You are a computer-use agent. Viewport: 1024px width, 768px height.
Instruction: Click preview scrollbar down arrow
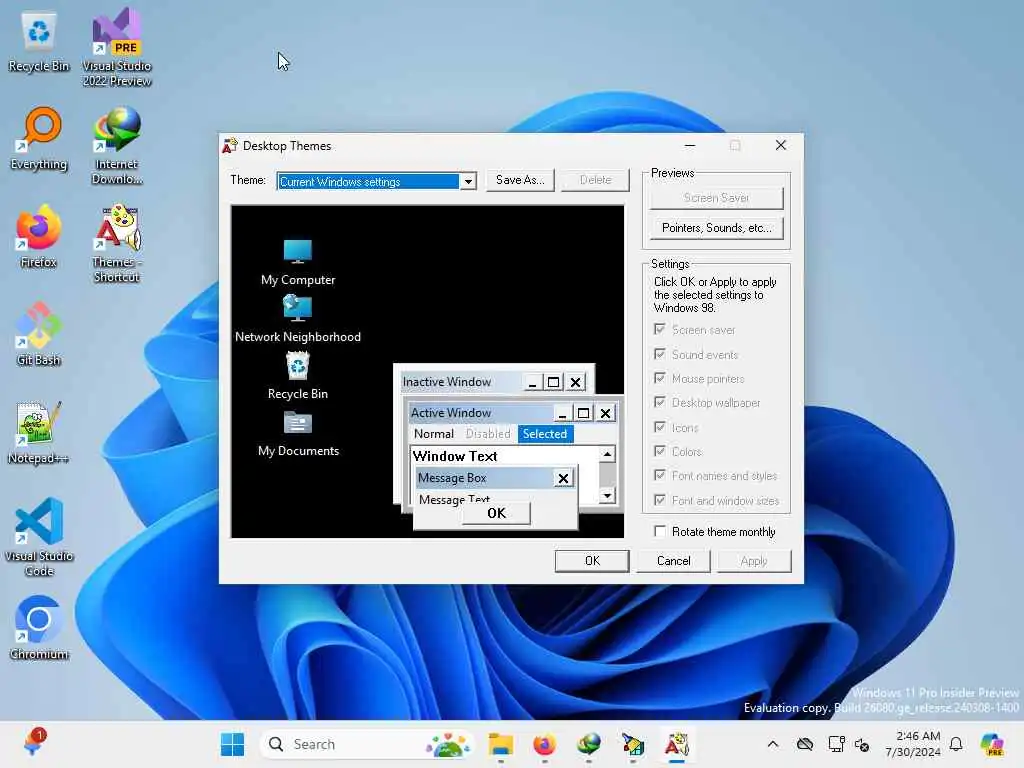pyautogui.click(x=607, y=496)
